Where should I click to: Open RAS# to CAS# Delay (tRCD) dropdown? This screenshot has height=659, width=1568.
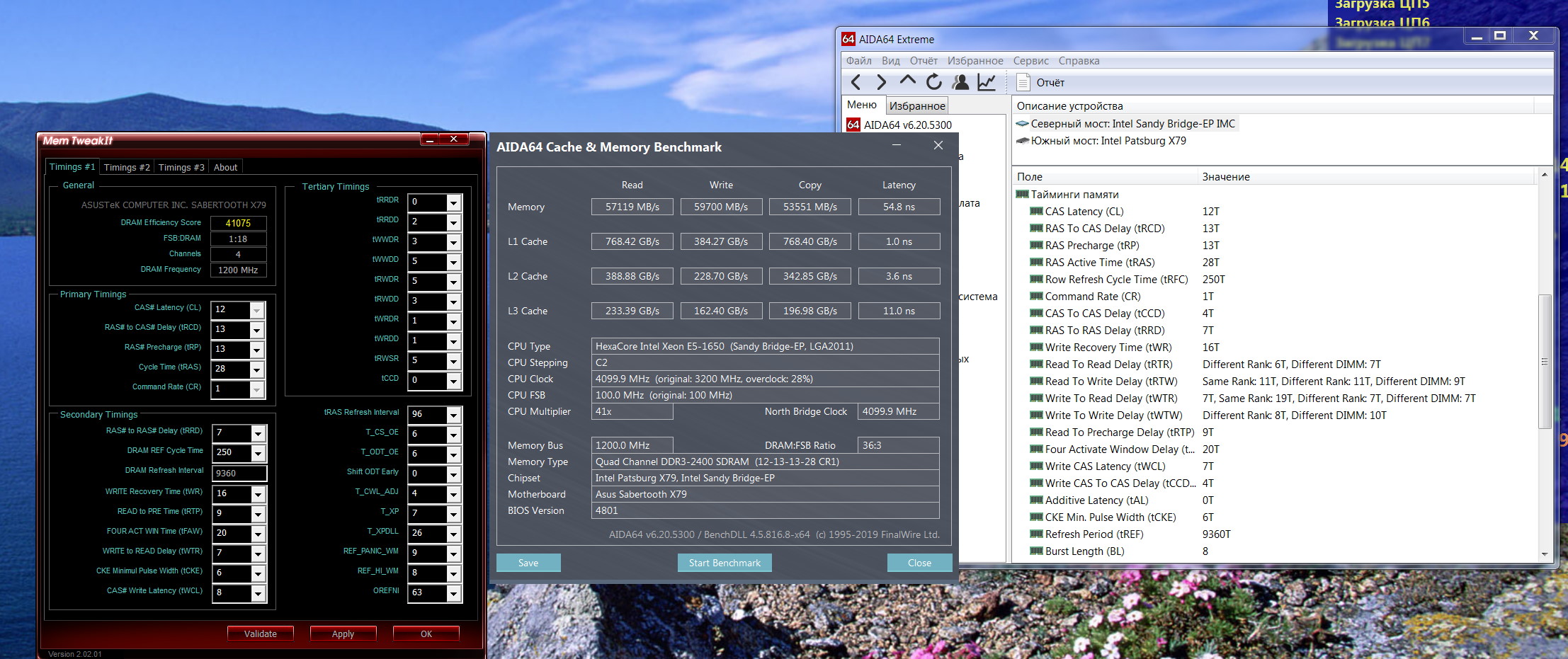coord(257,331)
